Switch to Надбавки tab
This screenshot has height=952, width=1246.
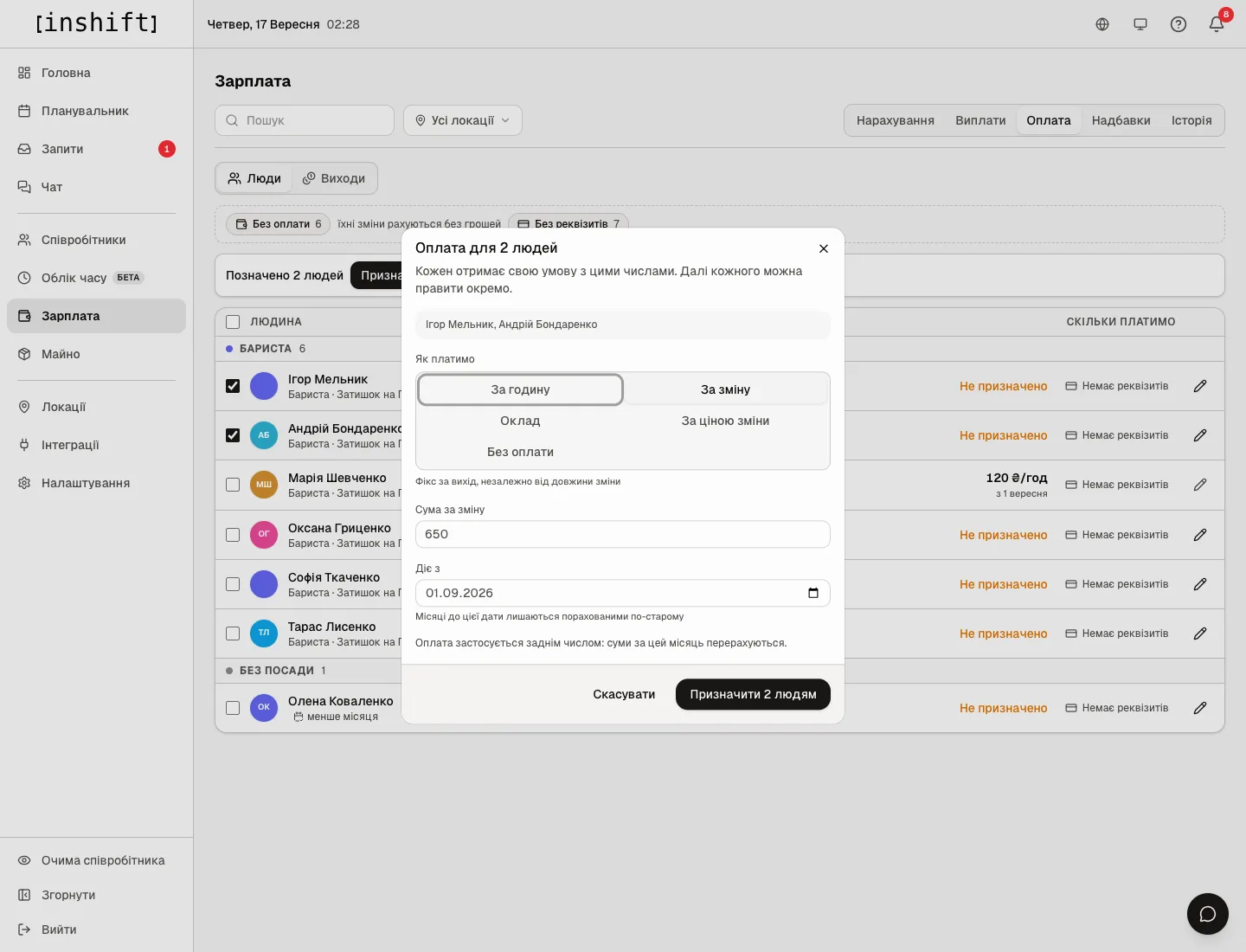click(x=1121, y=120)
